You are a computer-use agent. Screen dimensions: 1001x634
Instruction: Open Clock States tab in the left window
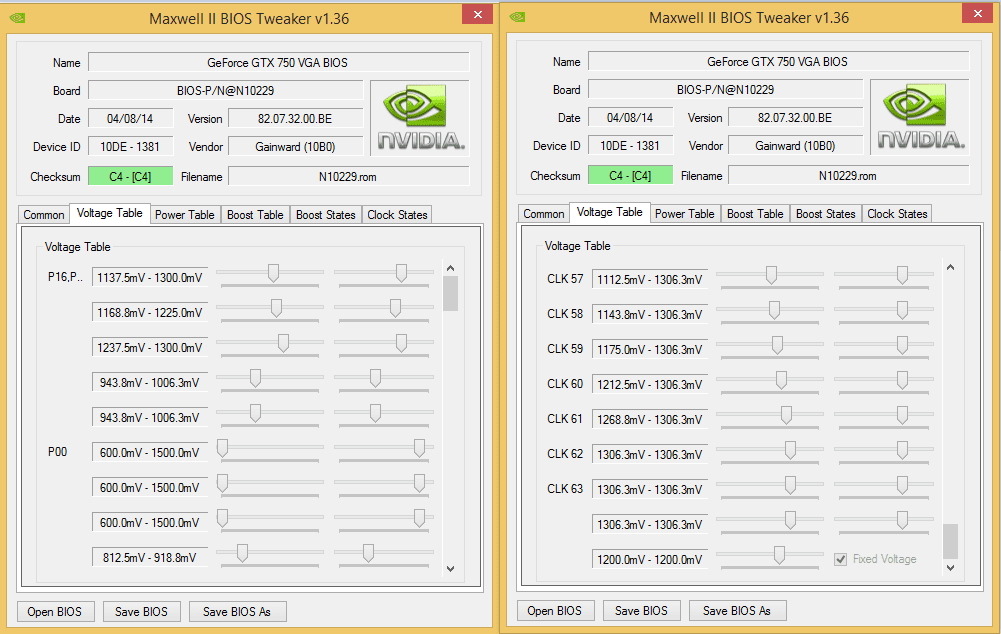(x=397, y=215)
